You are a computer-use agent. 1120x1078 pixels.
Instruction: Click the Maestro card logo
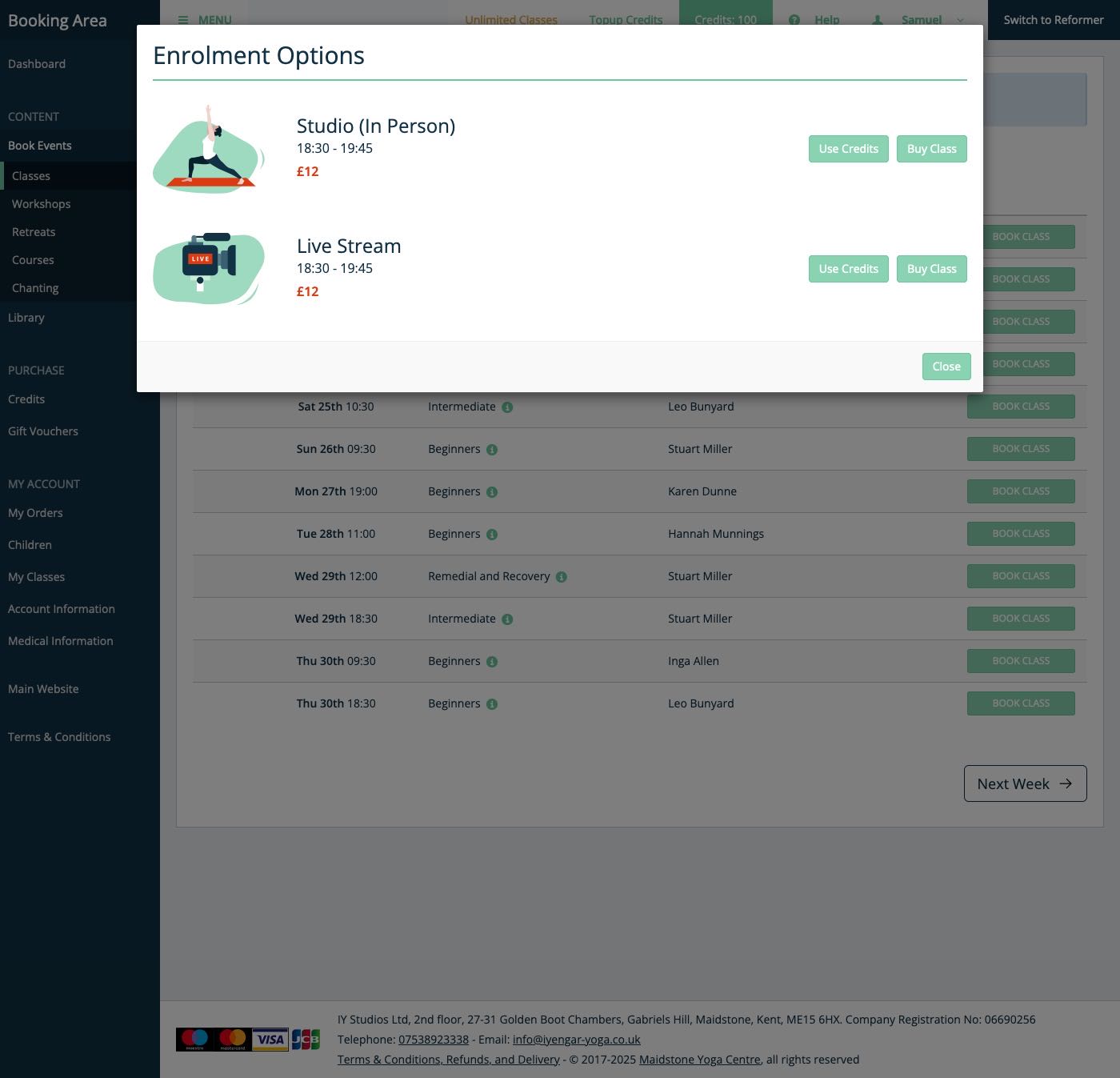(194, 1040)
